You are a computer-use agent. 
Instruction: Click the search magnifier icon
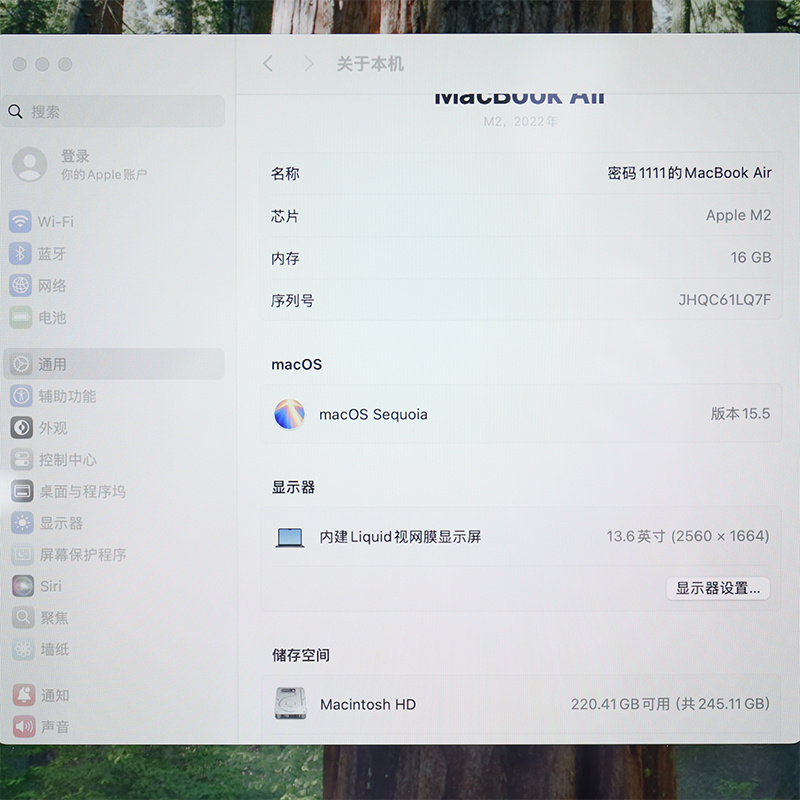click(x=15, y=112)
